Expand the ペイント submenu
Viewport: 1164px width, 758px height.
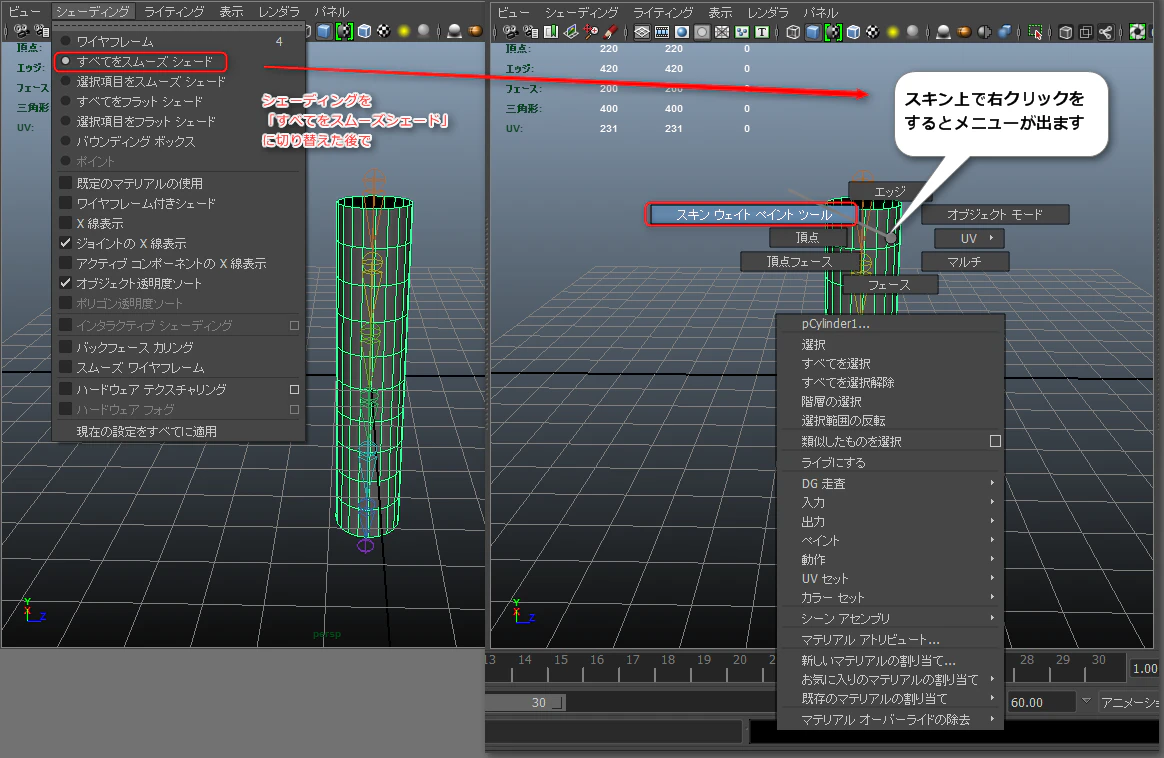[891, 540]
